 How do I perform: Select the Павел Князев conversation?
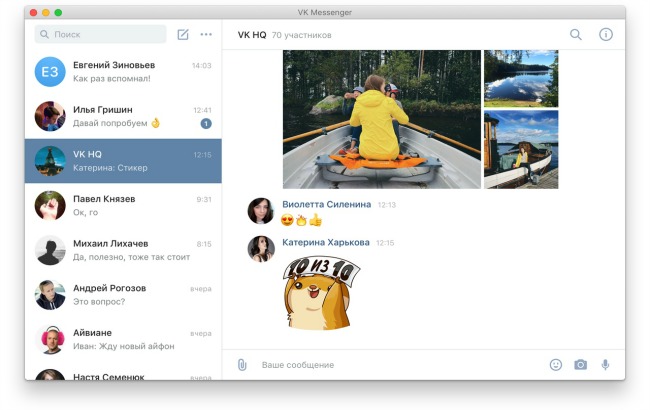coord(123,206)
